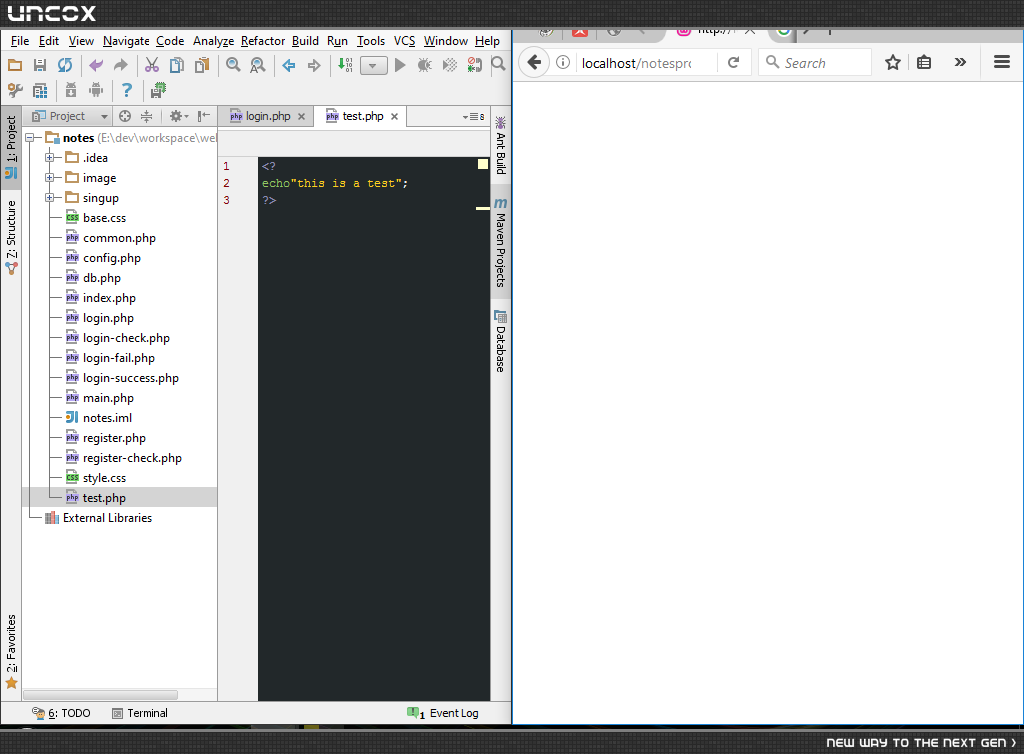Click the browser Reload page button

pyautogui.click(x=733, y=63)
